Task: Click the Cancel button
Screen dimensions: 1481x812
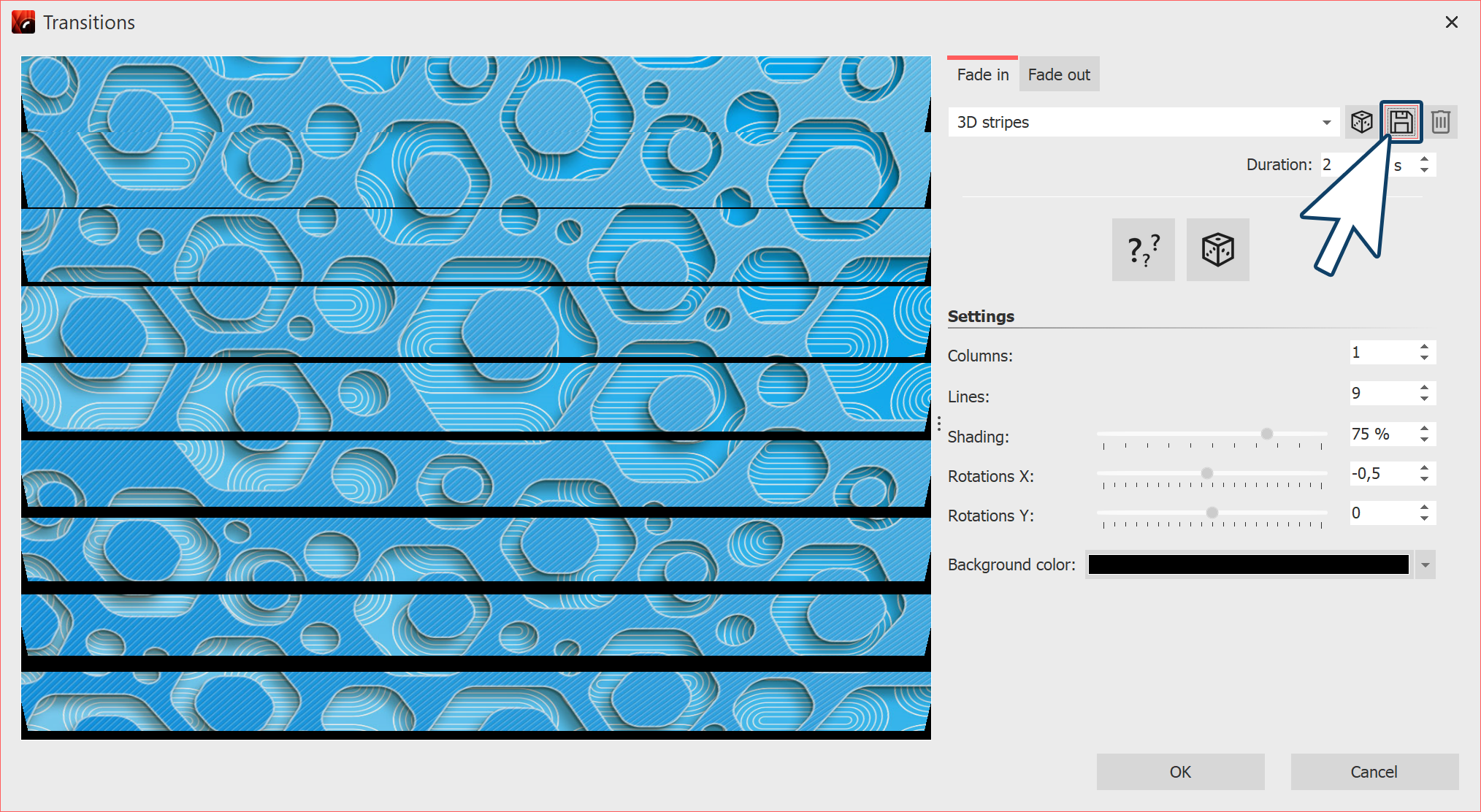Action: coord(1374,772)
